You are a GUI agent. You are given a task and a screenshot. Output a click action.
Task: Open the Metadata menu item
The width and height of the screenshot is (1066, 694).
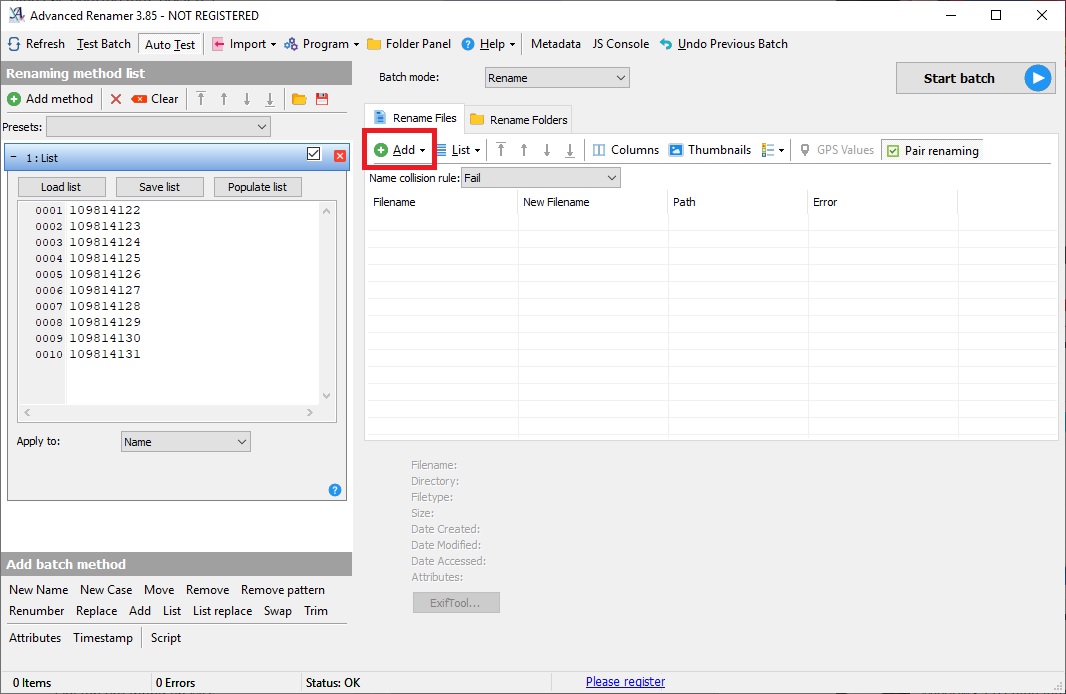coord(555,44)
